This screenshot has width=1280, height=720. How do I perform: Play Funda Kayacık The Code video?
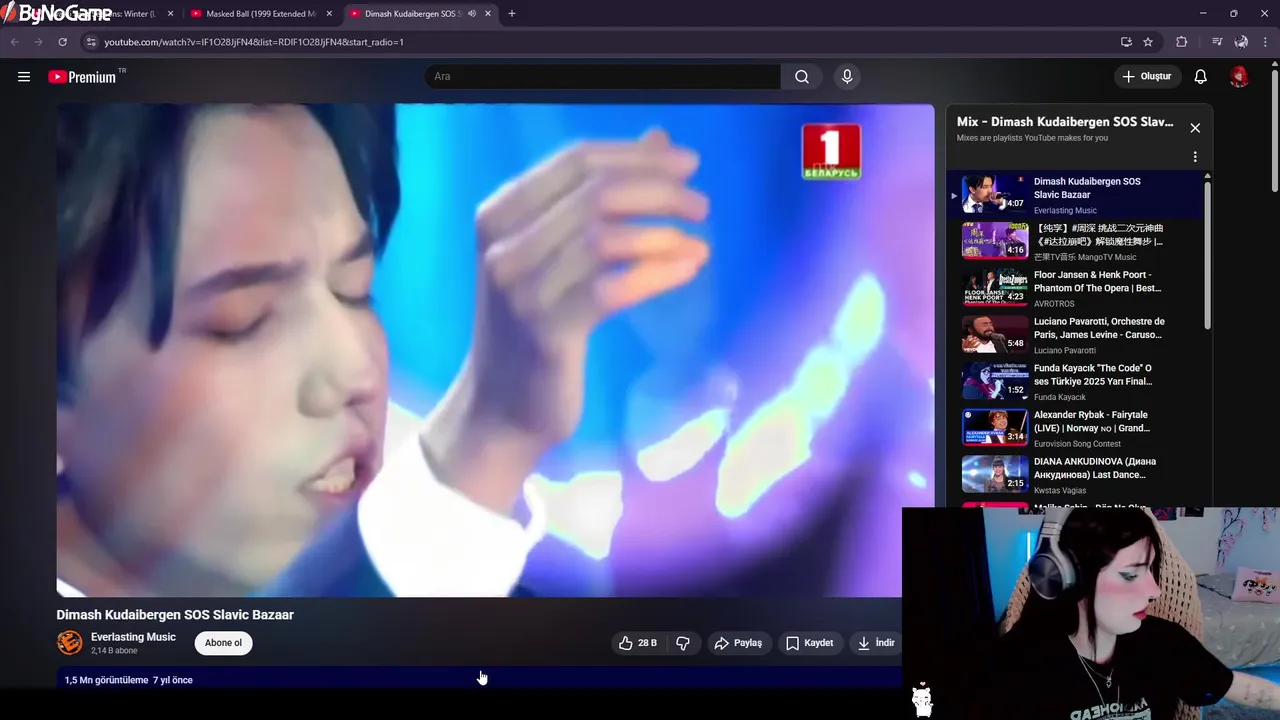point(1076,381)
